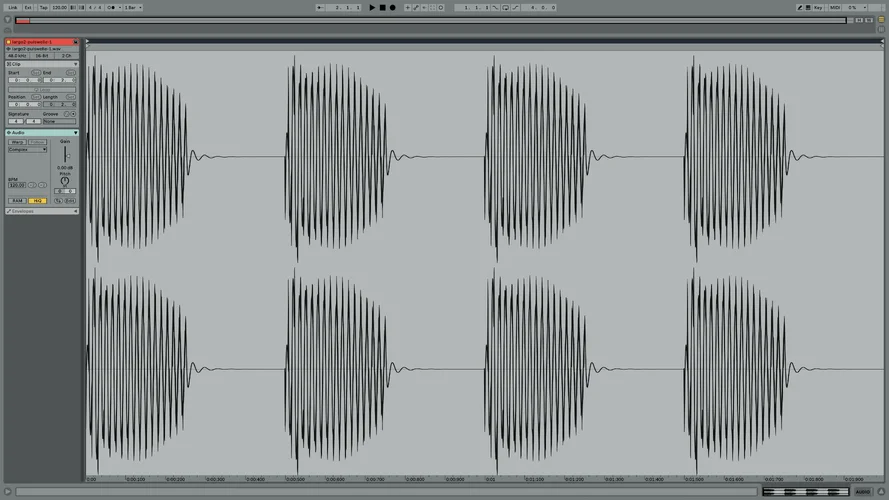This screenshot has height=500, width=889.
Task: Toggle the Follow playback arrow icon
Action: [x=320, y=8]
